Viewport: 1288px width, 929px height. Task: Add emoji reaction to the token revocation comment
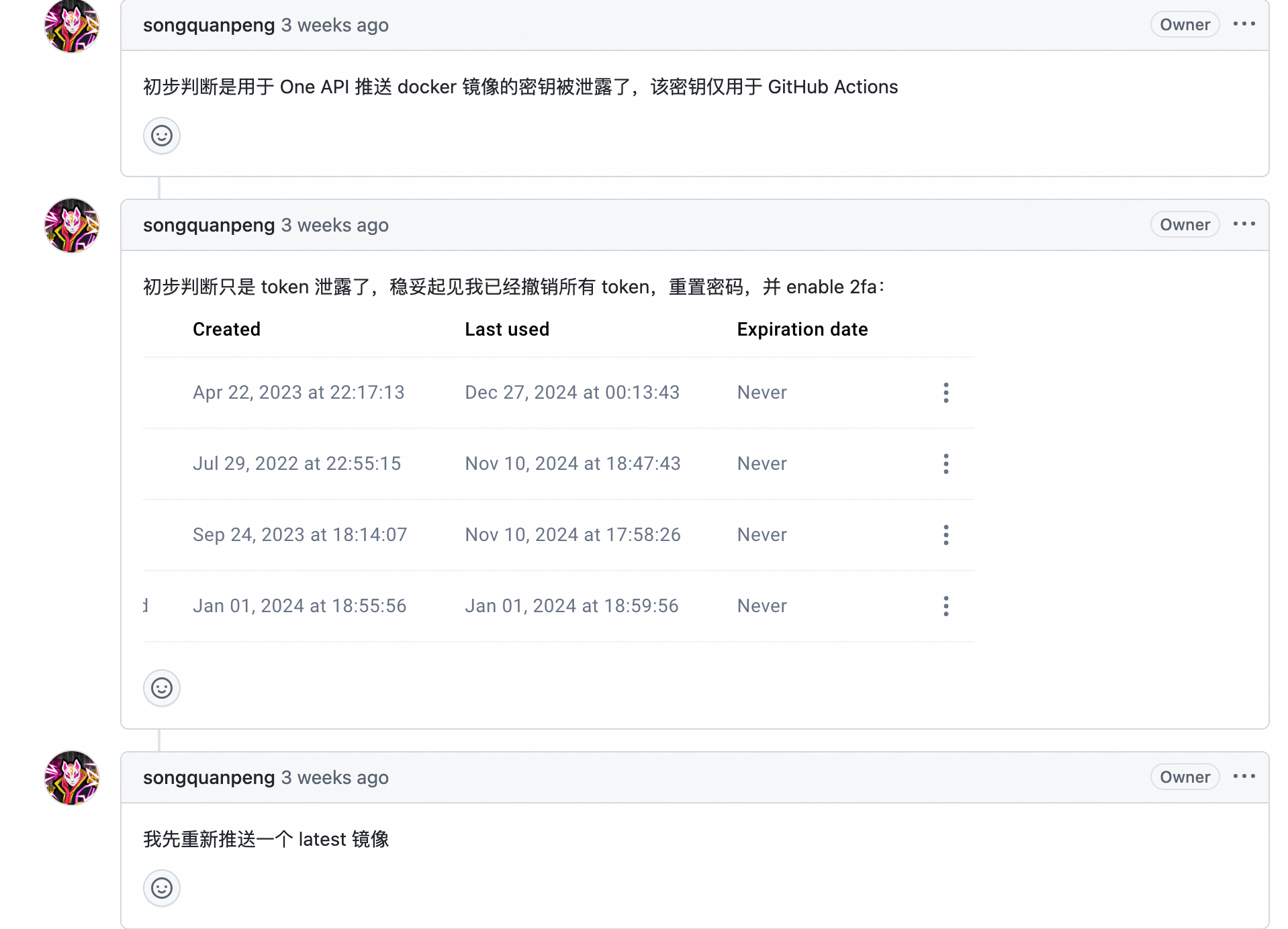click(x=161, y=688)
